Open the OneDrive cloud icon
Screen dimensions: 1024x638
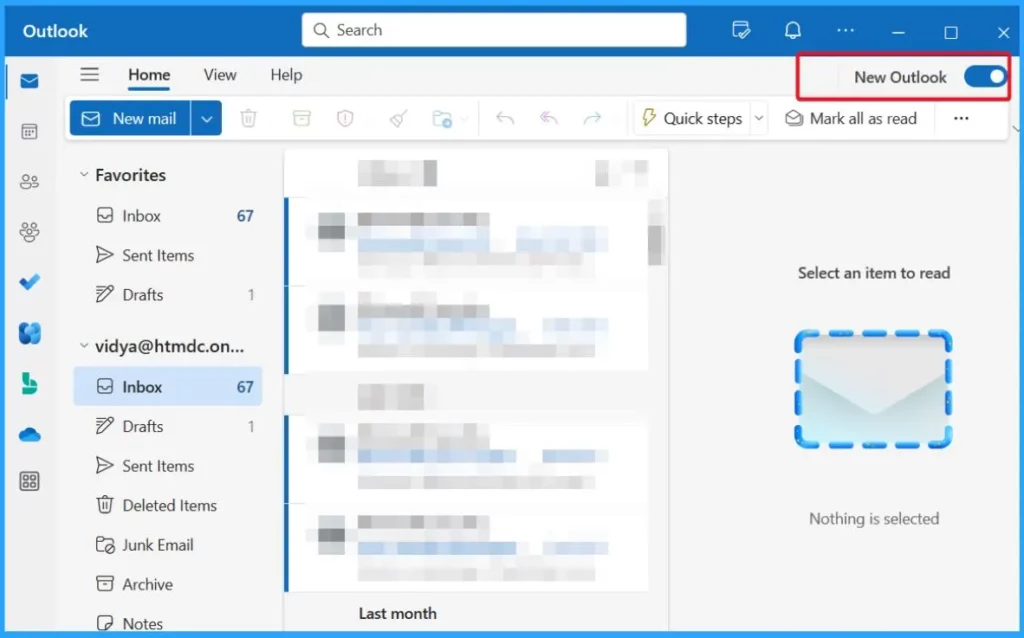click(x=29, y=434)
